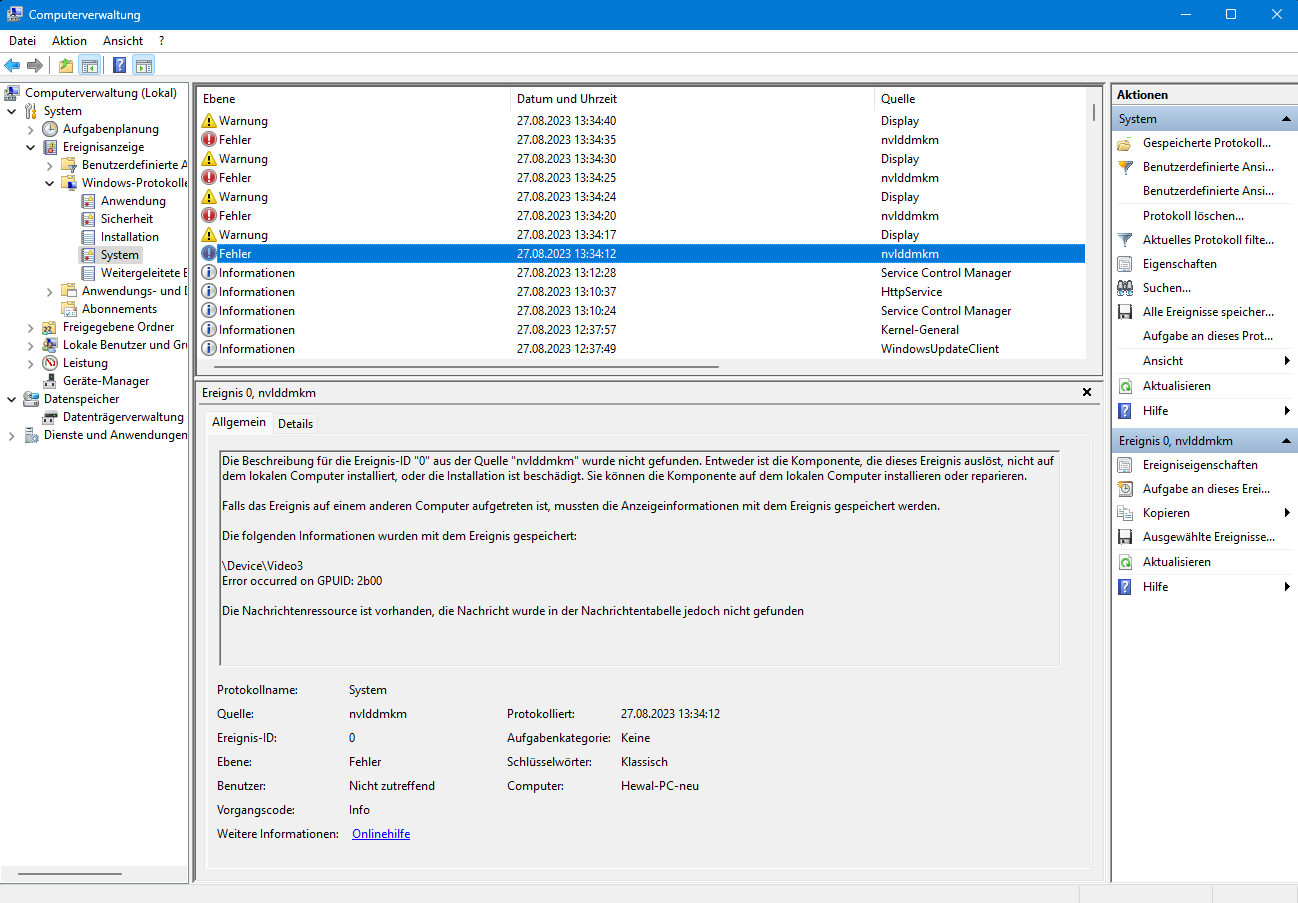
Task: Select the Kernel-General event row
Action: 641,330
